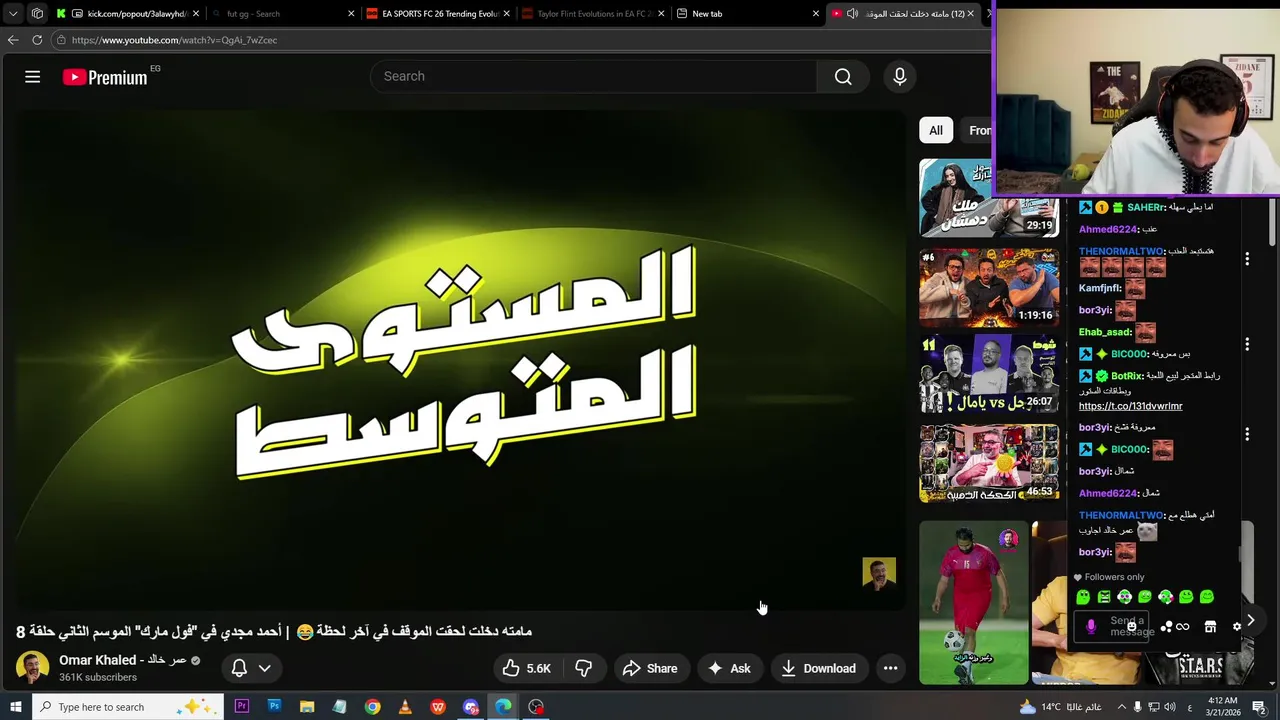
Task: Click the three-dots bubbles icon in chat
Action: (1166, 627)
